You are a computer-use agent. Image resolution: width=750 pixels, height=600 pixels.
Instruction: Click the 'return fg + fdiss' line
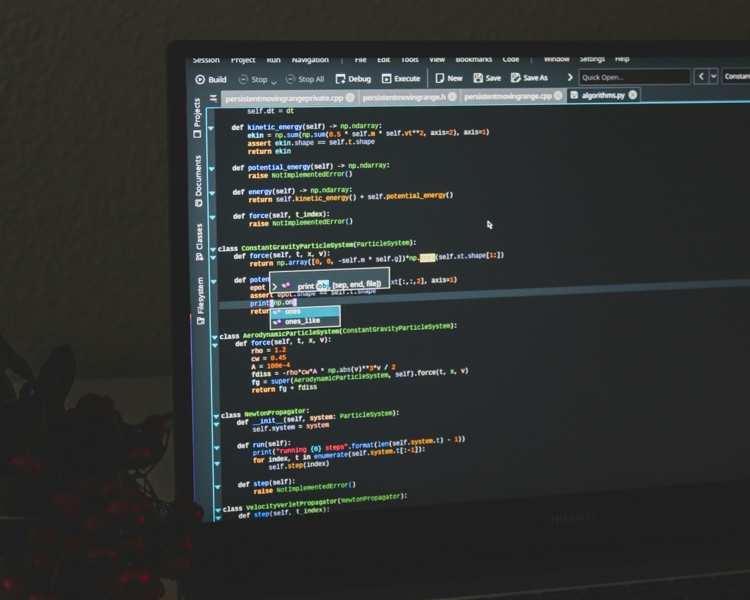pyautogui.click(x=284, y=389)
